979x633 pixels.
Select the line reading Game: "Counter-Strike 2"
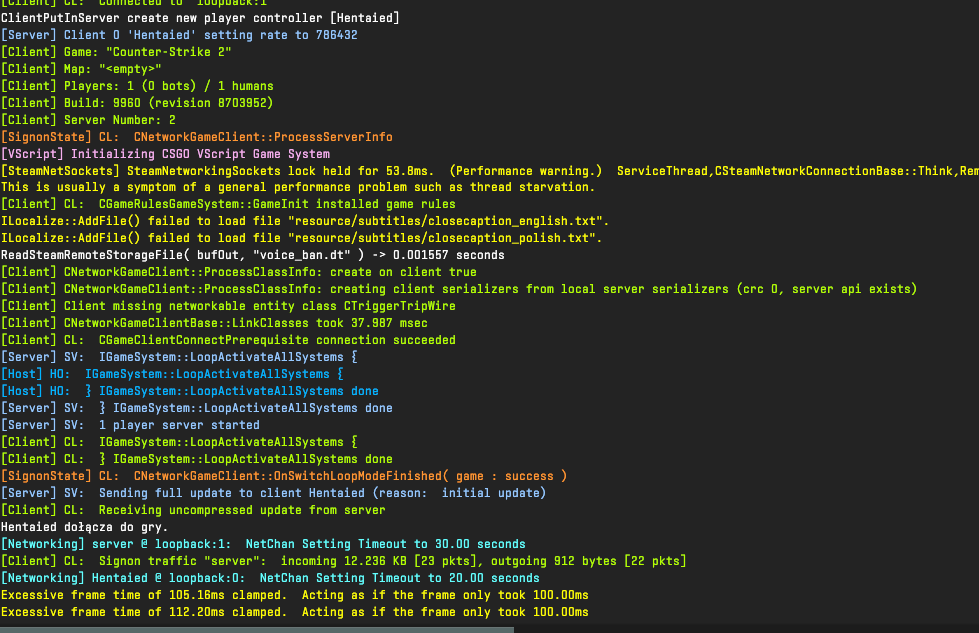tap(116, 52)
